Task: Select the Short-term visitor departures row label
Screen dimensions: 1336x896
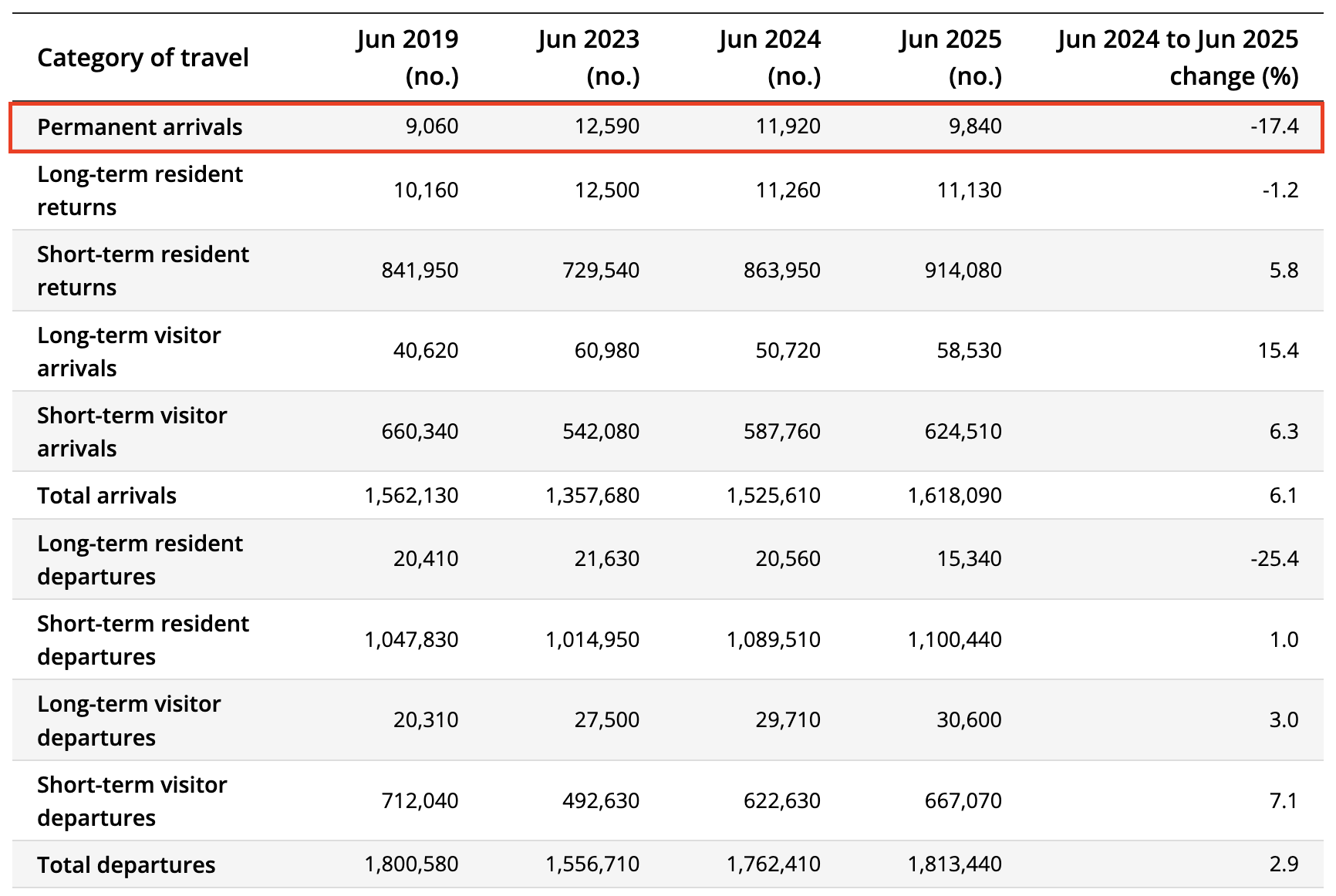Action: click(132, 801)
